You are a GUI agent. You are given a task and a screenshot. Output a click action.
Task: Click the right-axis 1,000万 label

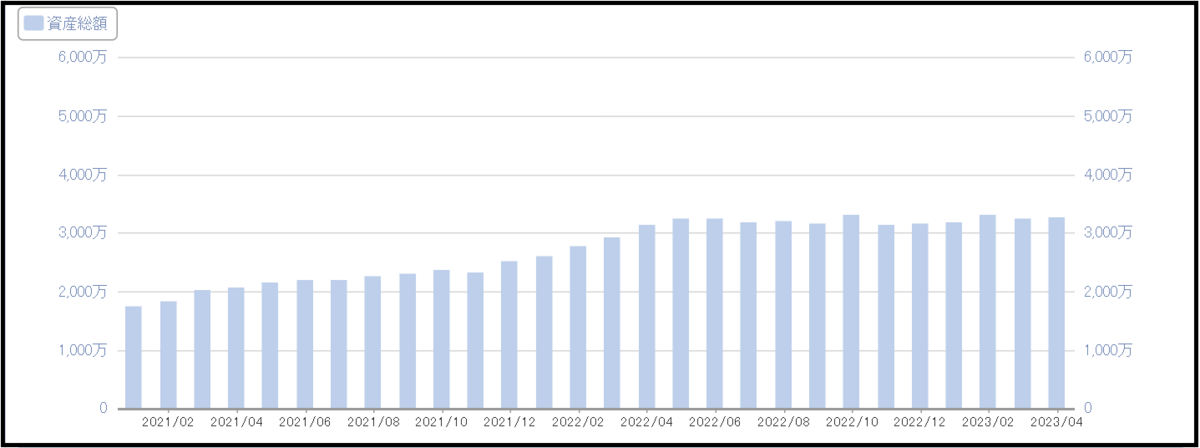point(1109,350)
